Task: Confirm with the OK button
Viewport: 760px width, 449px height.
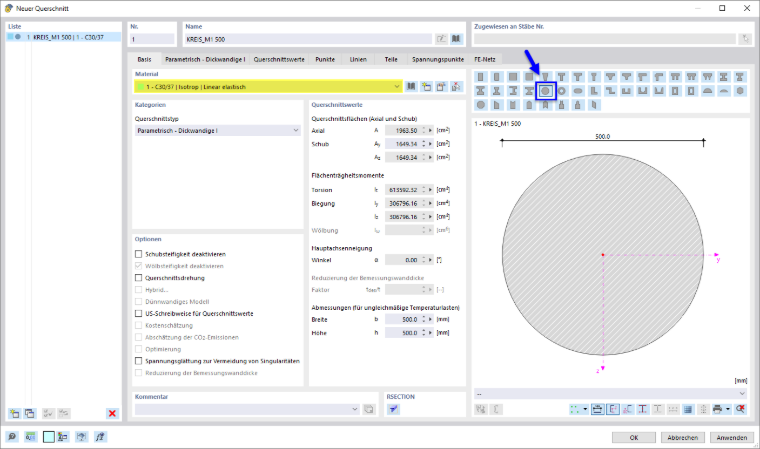Action: point(634,437)
